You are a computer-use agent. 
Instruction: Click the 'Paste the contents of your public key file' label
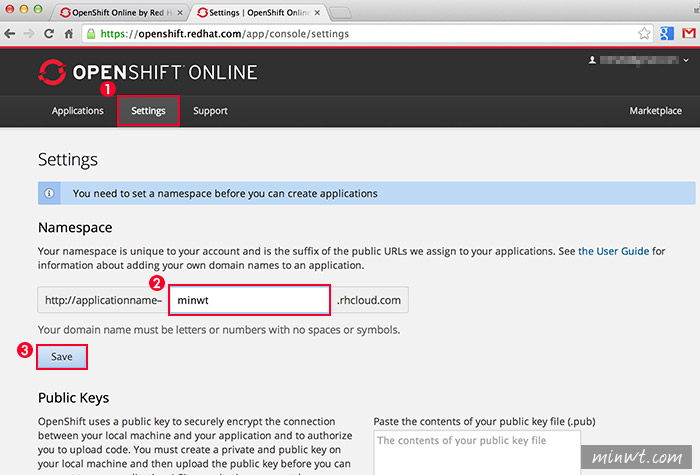(484, 421)
